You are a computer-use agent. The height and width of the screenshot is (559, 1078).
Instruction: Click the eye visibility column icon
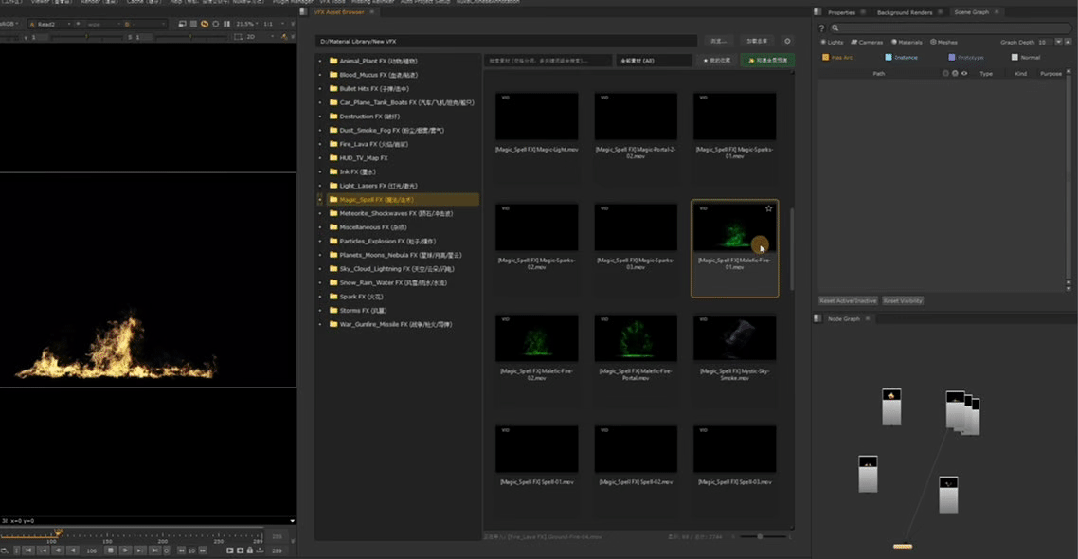click(964, 74)
